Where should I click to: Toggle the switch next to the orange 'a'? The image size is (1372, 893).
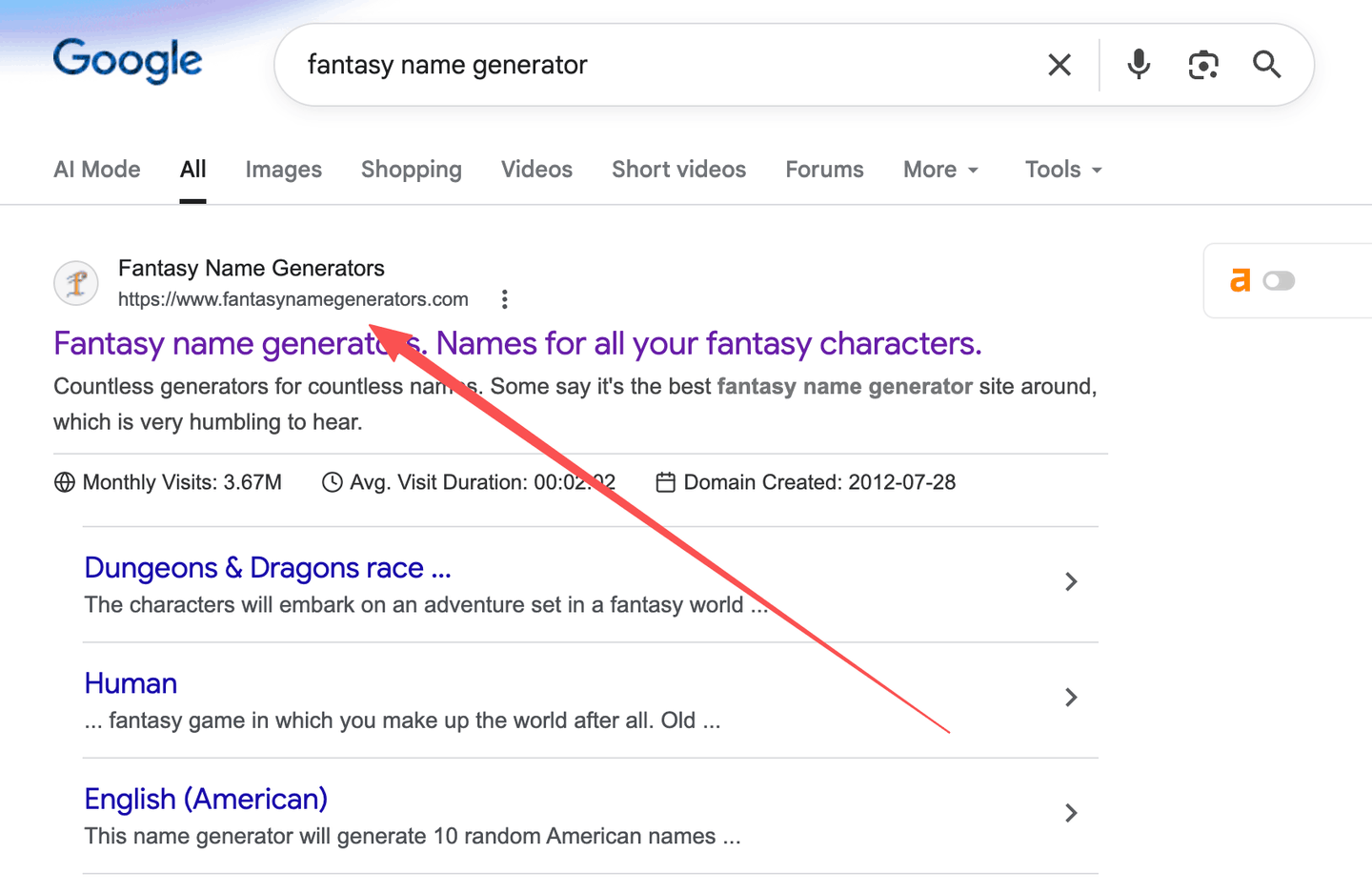pyautogui.click(x=1279, y=281)
